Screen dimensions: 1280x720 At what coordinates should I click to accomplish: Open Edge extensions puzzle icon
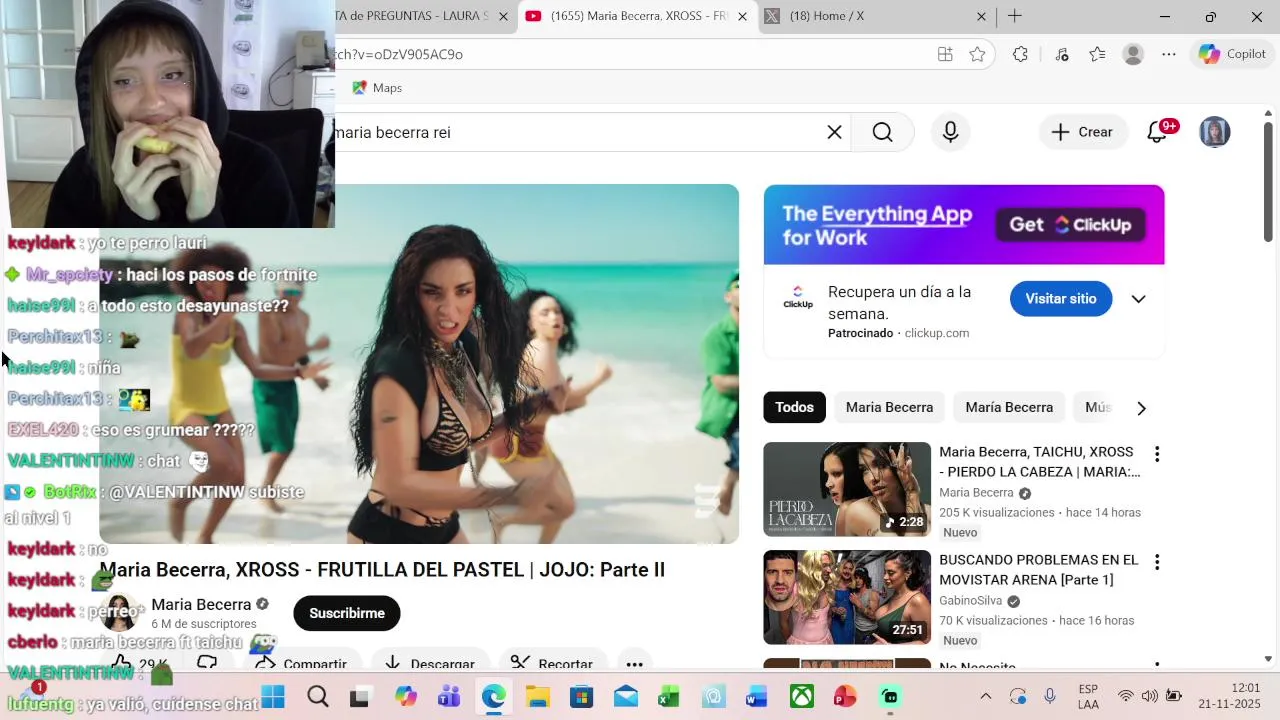pos(1020,54)
